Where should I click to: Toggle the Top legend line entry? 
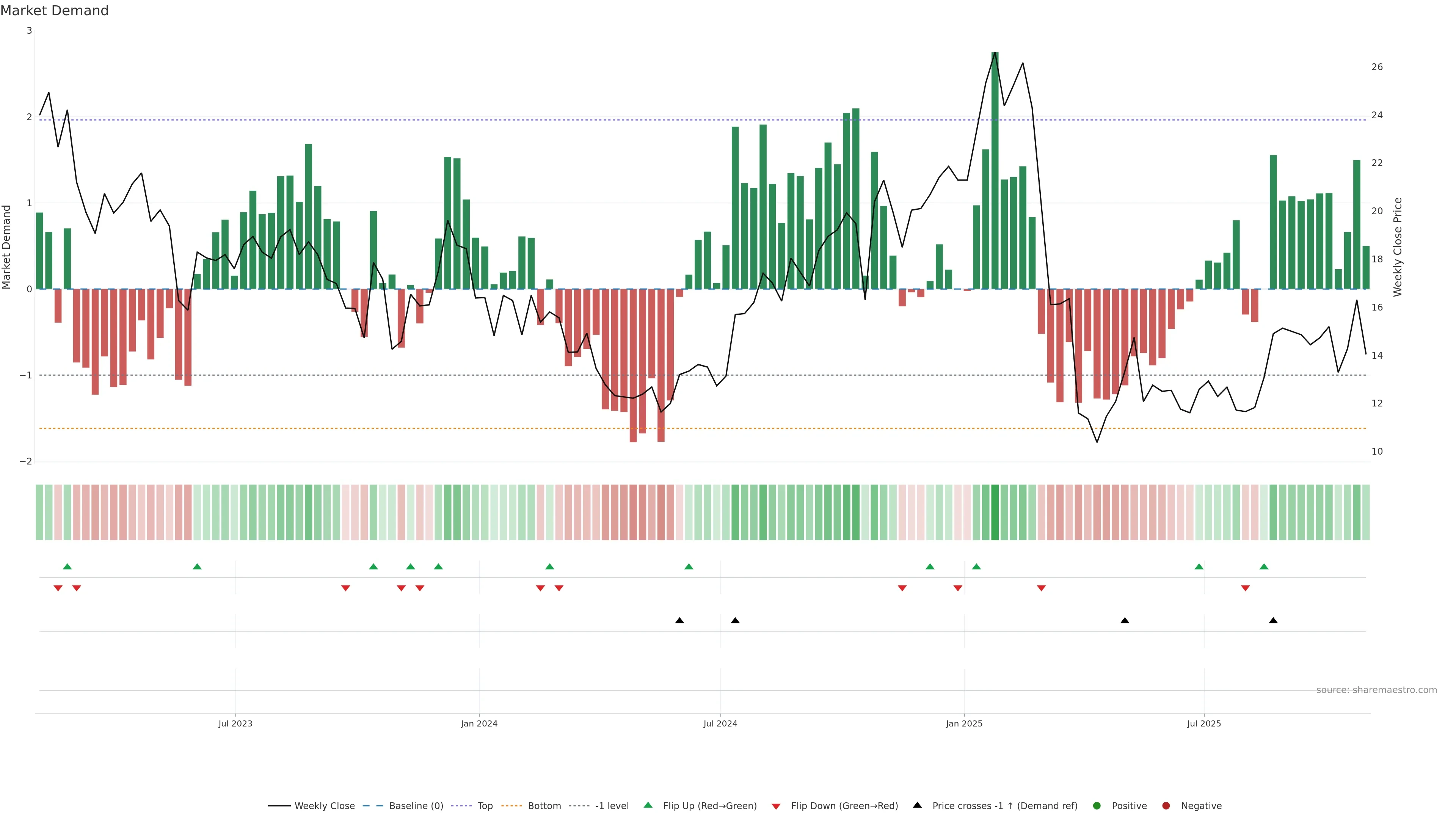click(x=485, y=805)
